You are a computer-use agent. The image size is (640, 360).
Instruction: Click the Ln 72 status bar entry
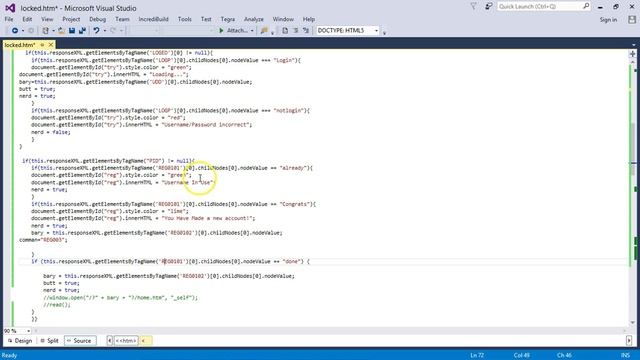pos(477,356)
